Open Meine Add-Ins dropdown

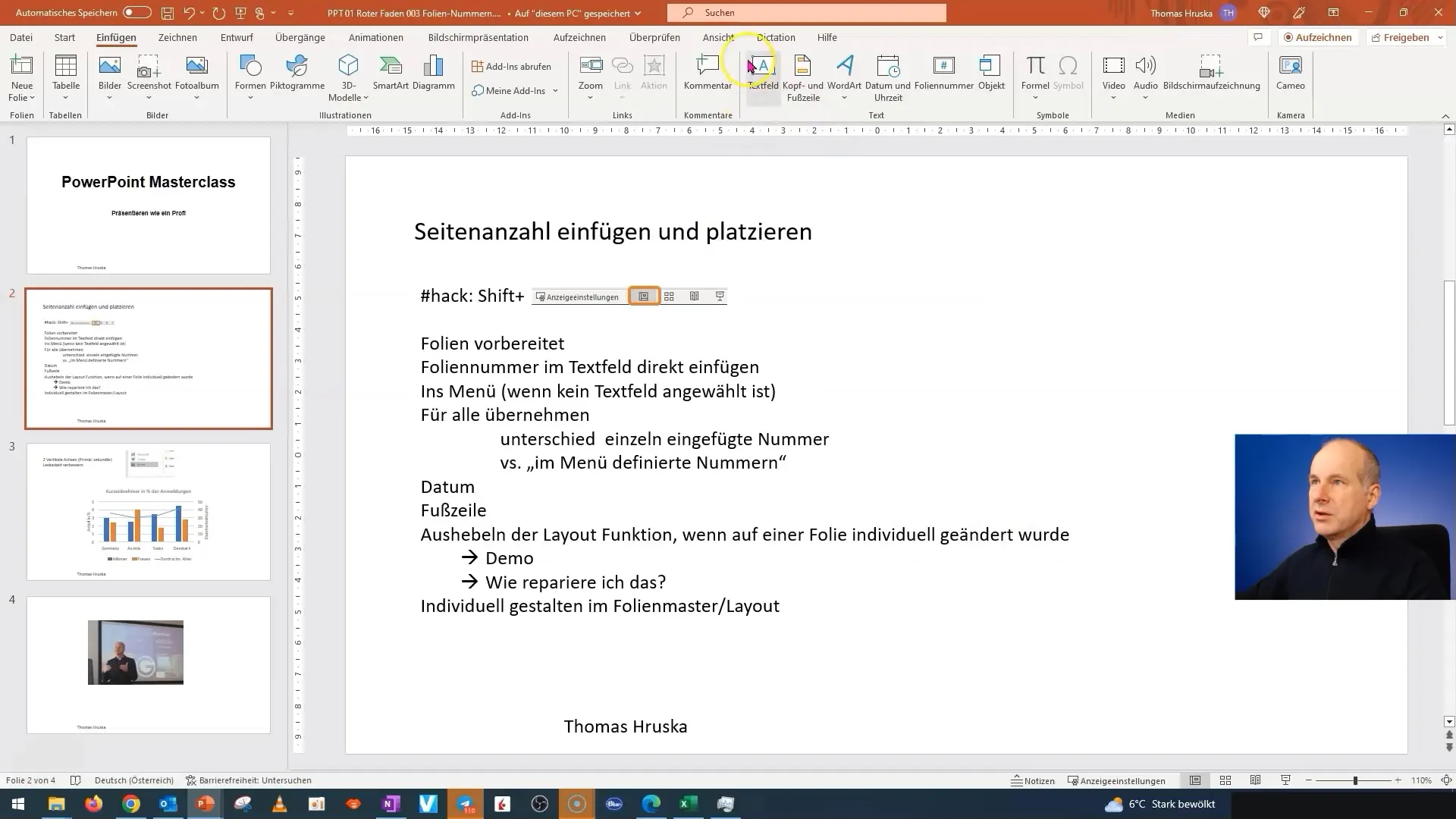click(515, 91)
